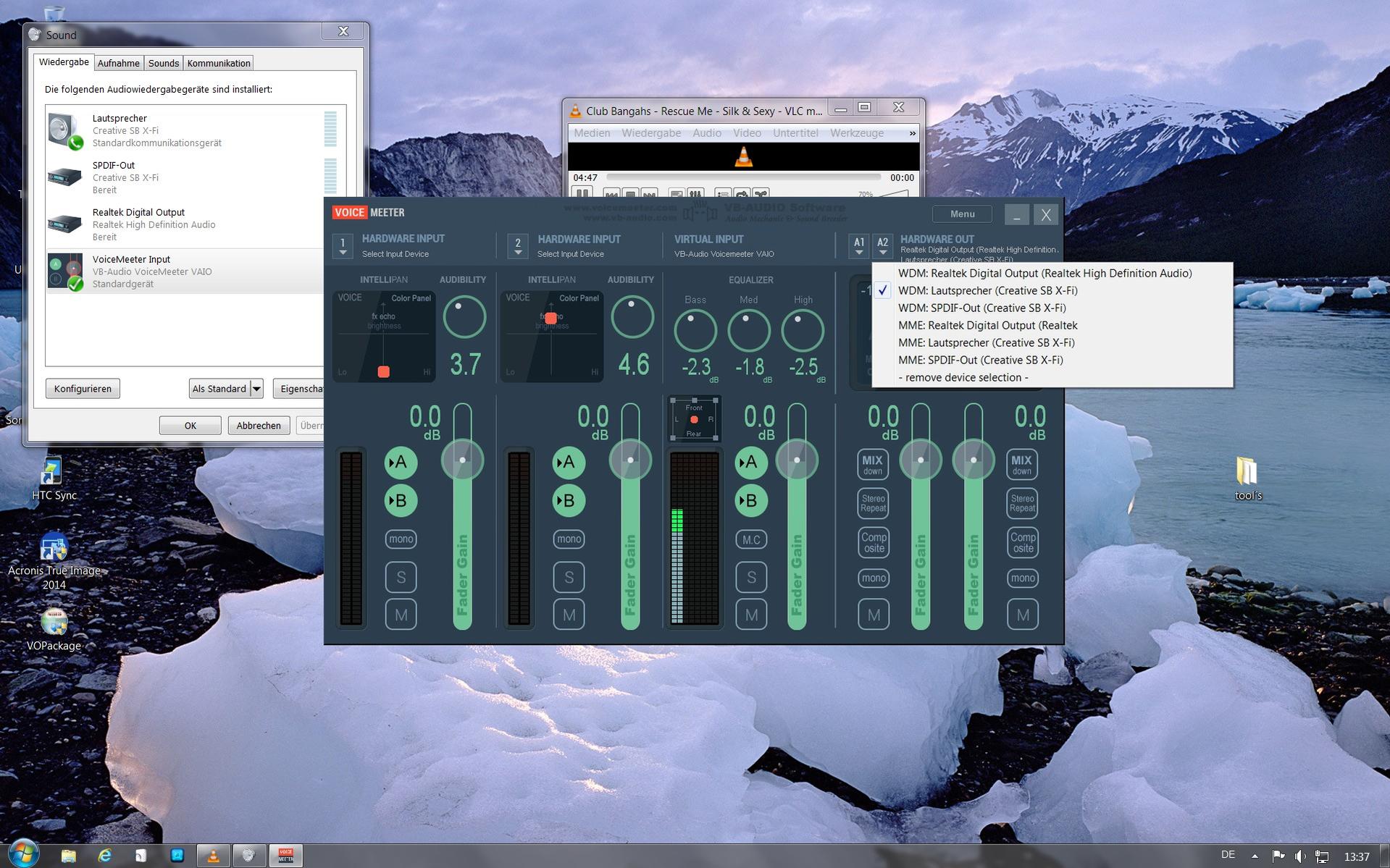Toggle bus A on hardware input 1
This screenshot has height=868, width=1390.
401,462
